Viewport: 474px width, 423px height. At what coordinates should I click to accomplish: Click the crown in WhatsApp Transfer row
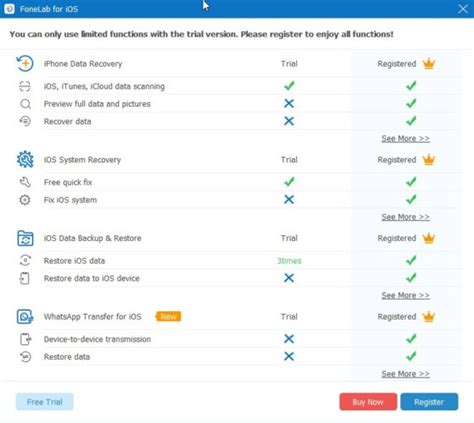click(429, 316)
